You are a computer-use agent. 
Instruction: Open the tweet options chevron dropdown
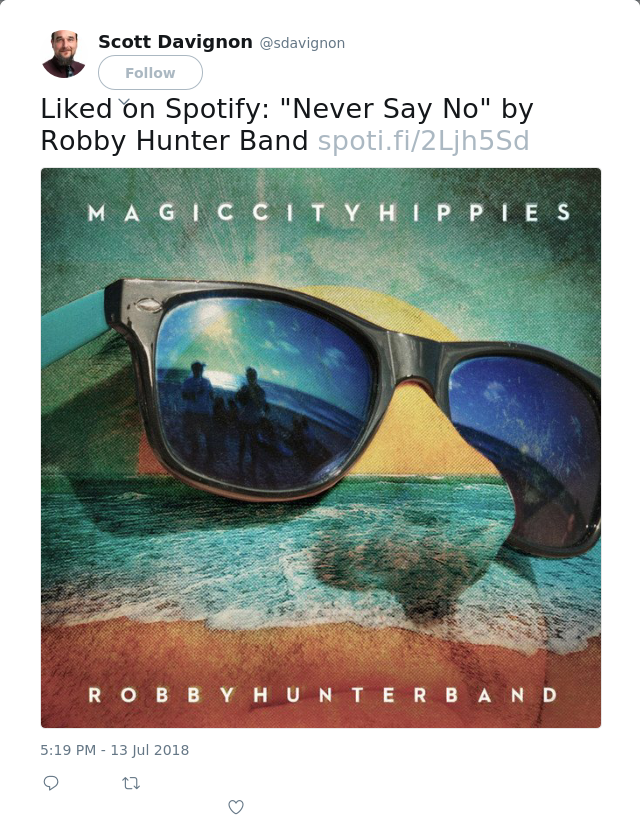pyautogui.click(x=124, y=102)
